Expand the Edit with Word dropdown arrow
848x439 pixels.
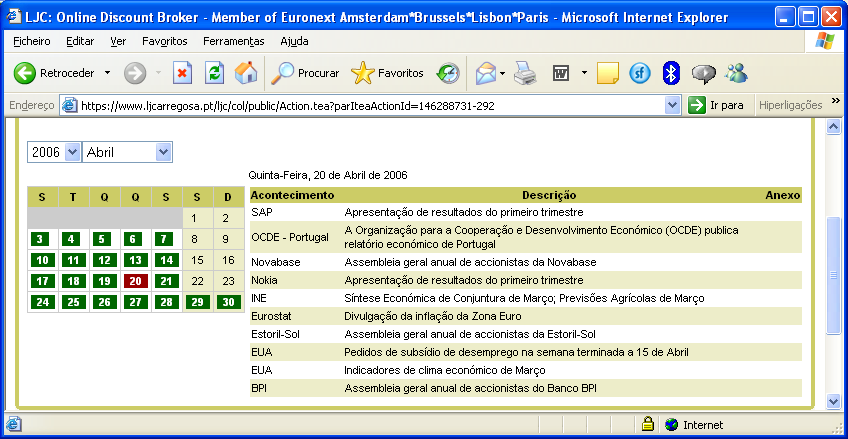[584, 73]
